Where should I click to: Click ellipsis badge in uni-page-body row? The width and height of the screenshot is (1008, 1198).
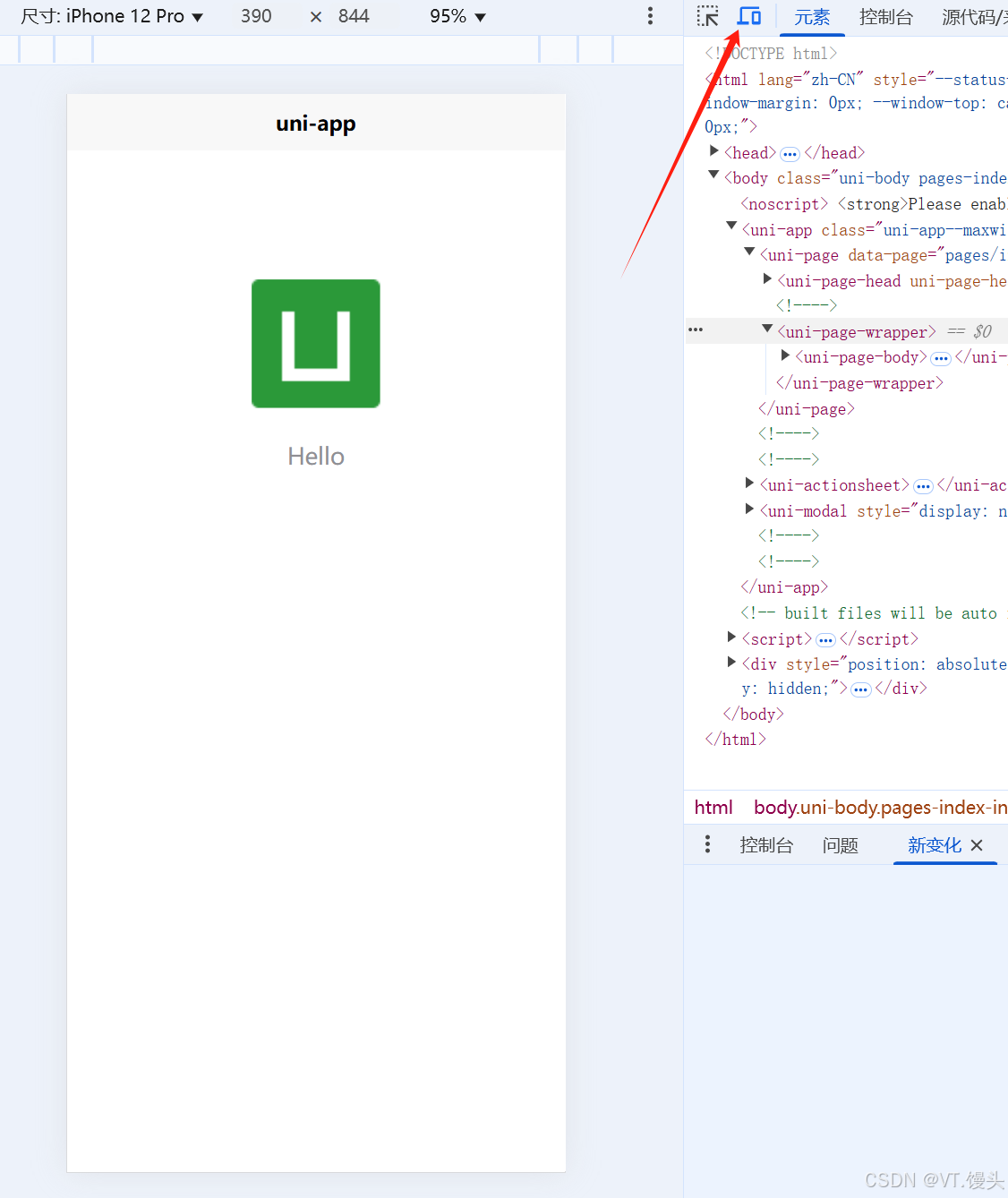(x=941, y=358)
